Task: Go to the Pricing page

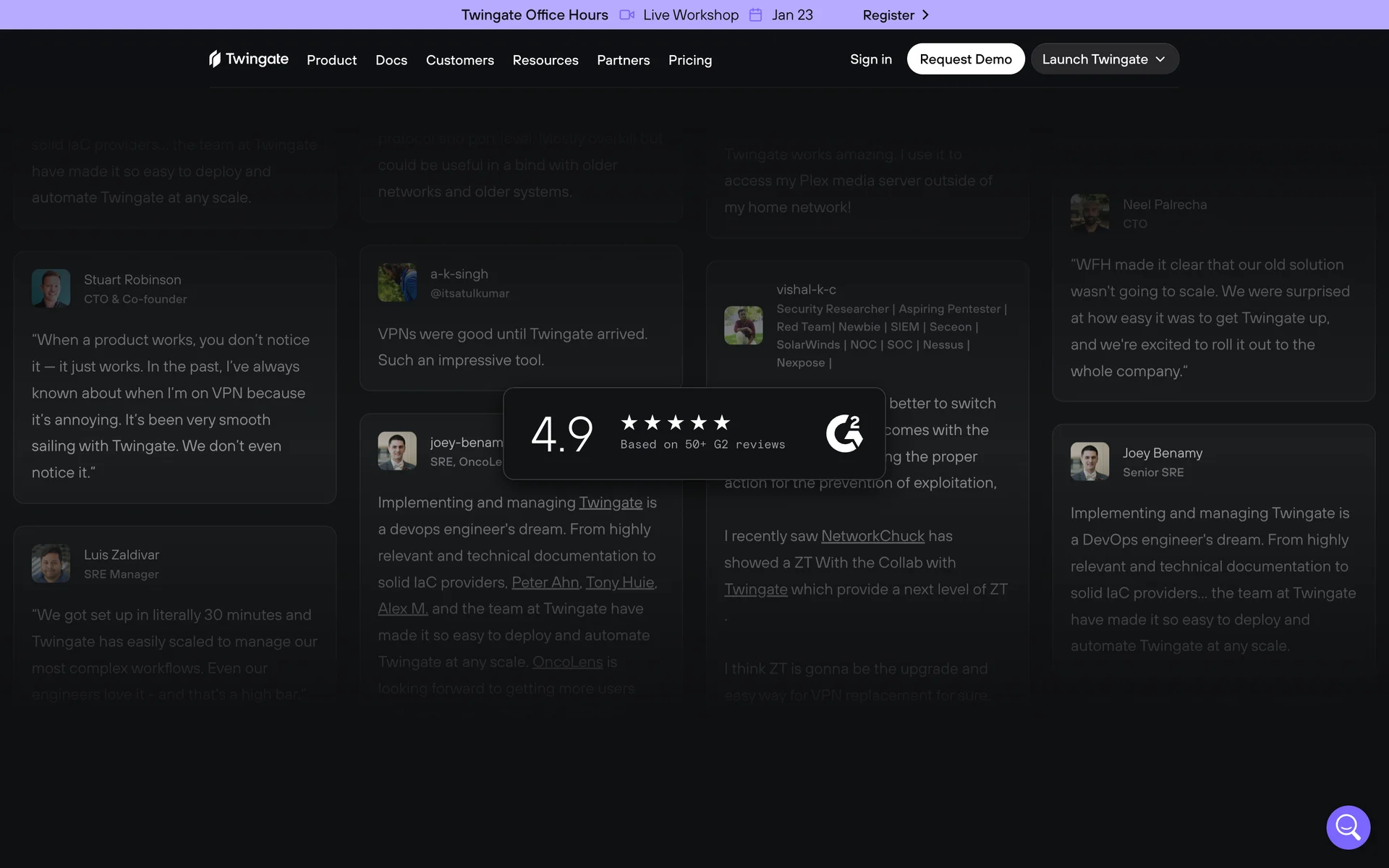Action: pyautogui.click(x=689, y=60)
